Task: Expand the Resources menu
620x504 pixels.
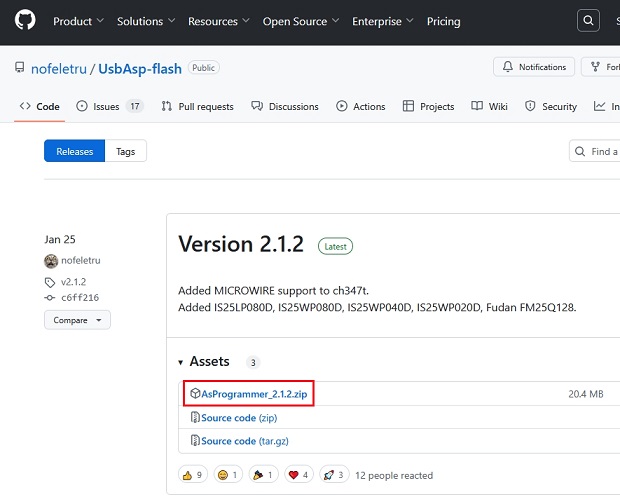Action: coord(219,21)
